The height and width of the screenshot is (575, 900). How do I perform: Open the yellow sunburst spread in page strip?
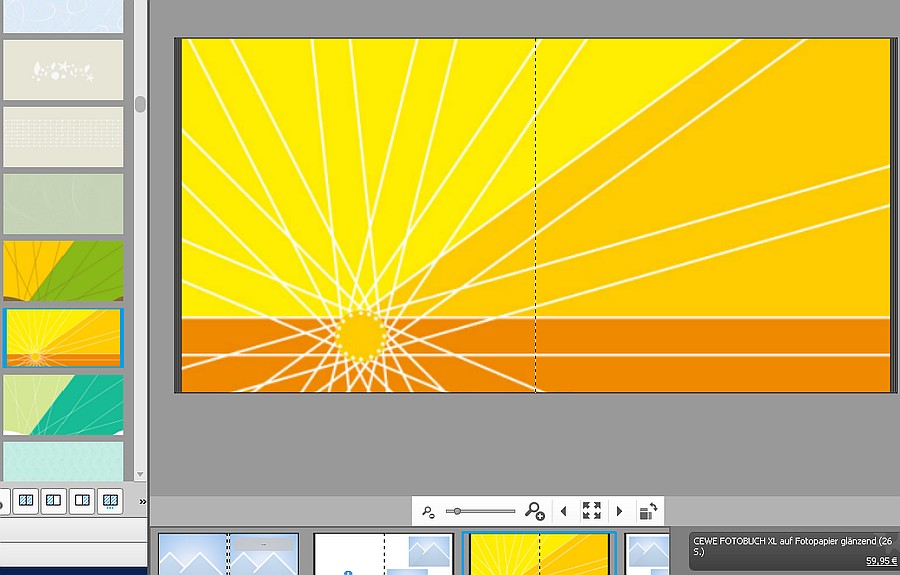539,554
